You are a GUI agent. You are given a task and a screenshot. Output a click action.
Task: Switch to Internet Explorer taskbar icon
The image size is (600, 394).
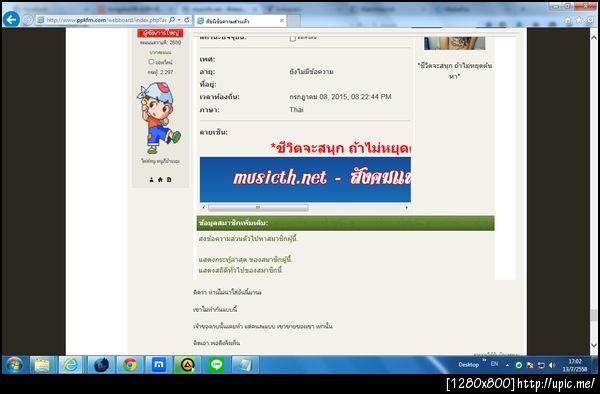click(x=71, y=365)
